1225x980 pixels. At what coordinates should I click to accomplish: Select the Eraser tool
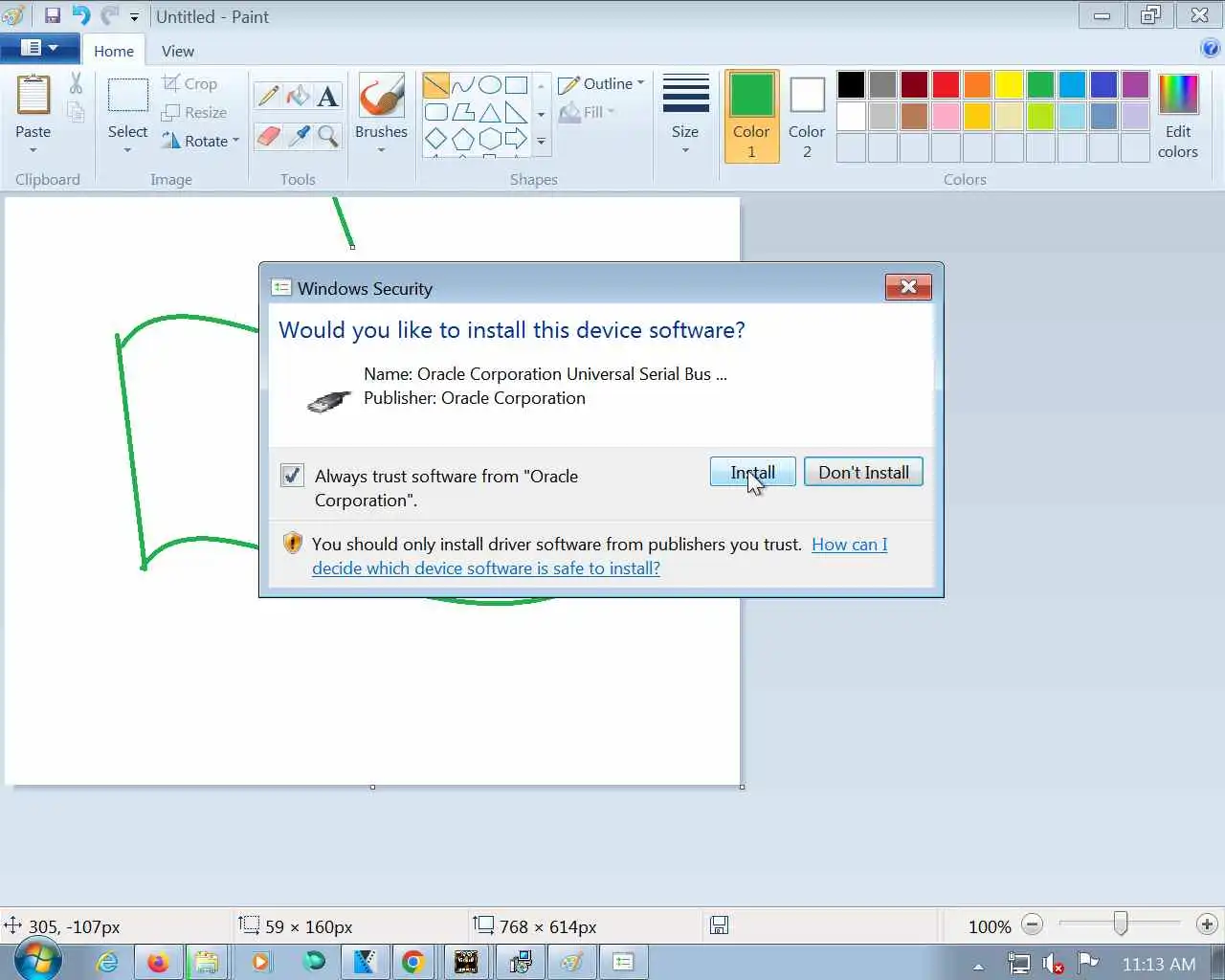coord(268,137)
